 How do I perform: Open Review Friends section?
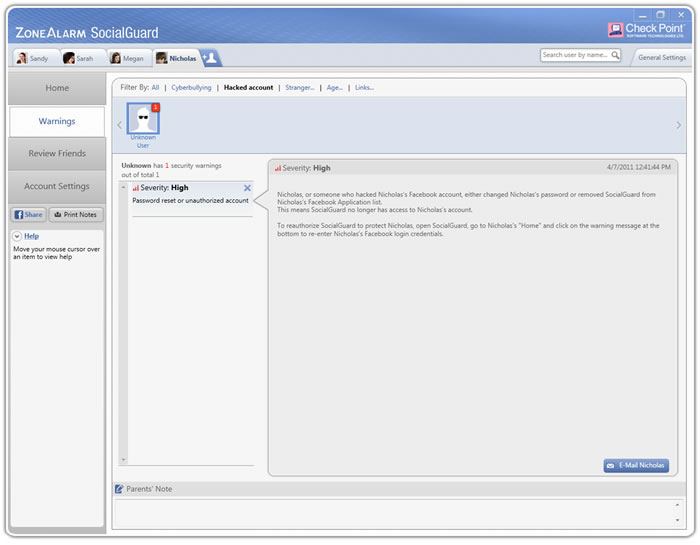point(57,154)
